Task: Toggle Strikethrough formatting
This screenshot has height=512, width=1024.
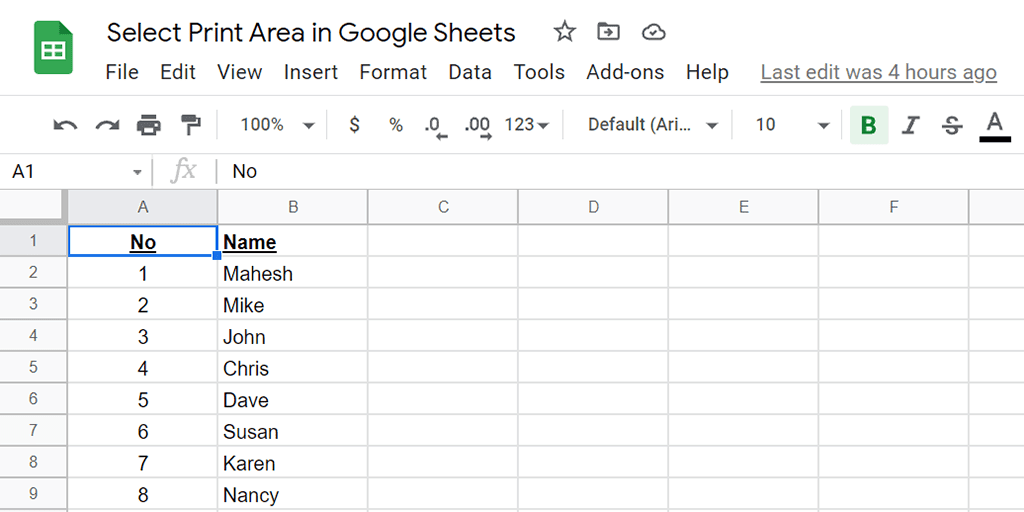Action: pos(953,125)
